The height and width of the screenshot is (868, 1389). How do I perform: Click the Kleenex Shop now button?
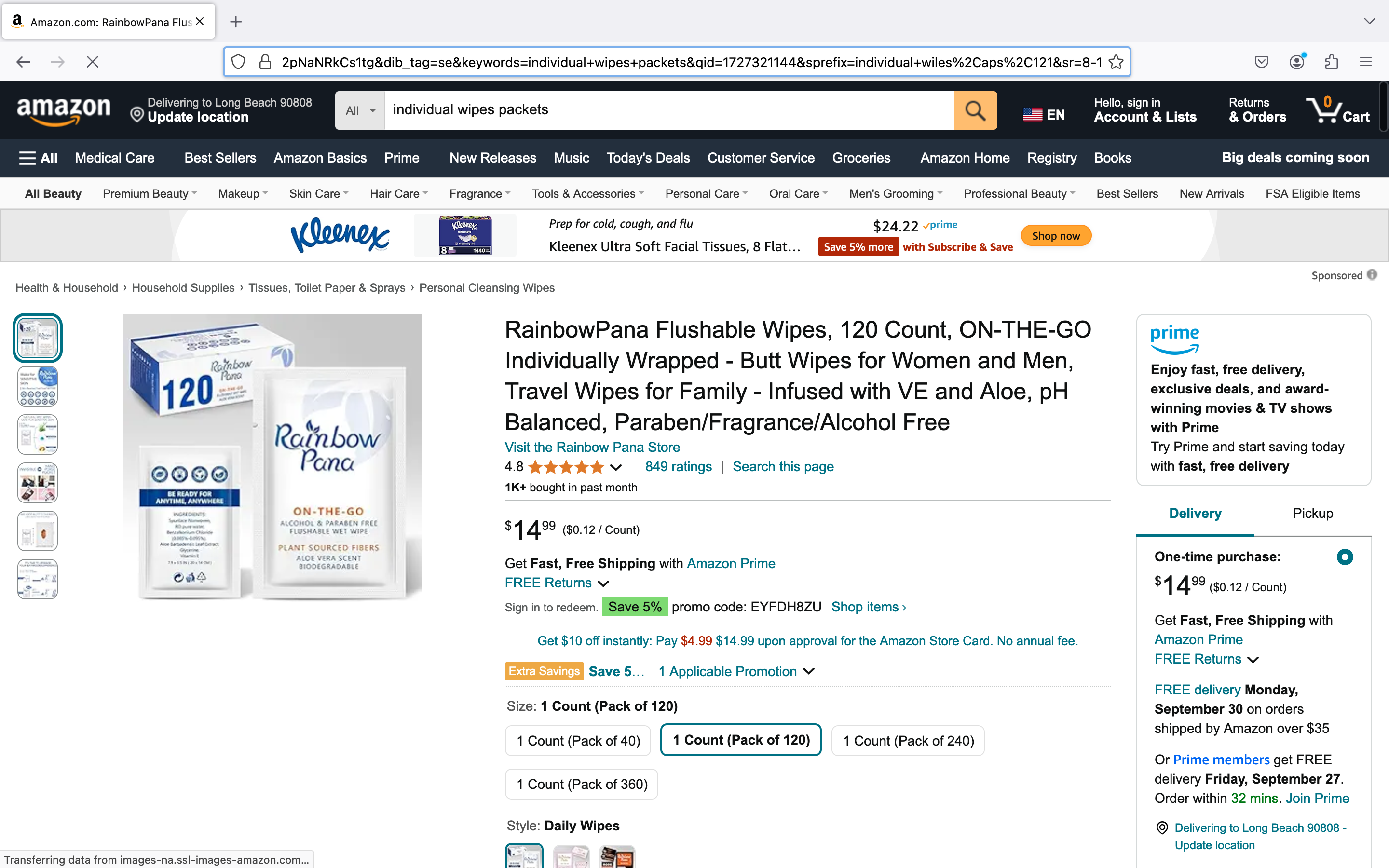coord(1056,236)
